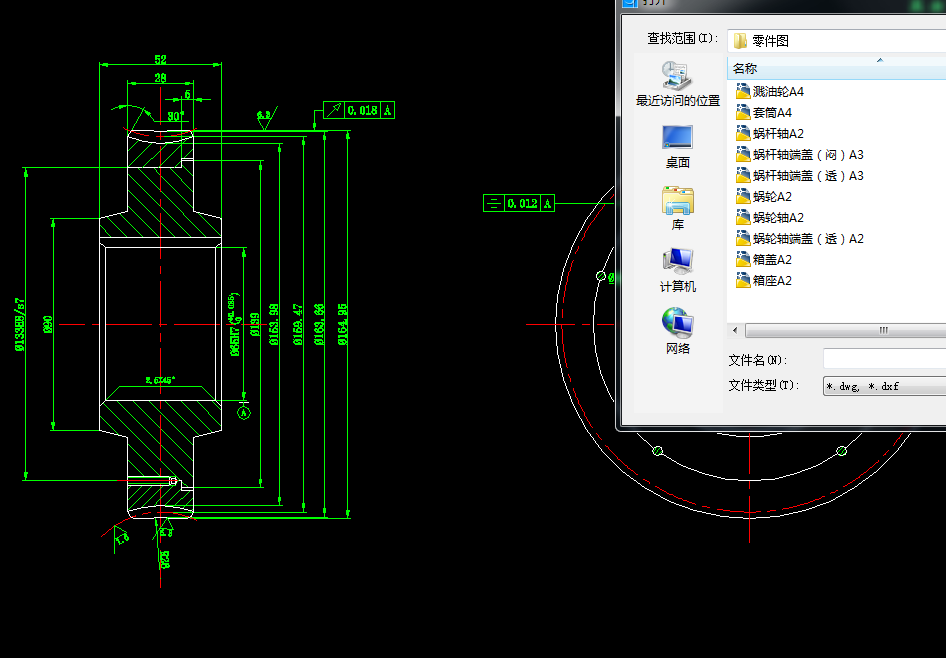This screenshot has width=946, height=658.
Task: Click the 箱座A2 file icon
Action: coord(743,281)
